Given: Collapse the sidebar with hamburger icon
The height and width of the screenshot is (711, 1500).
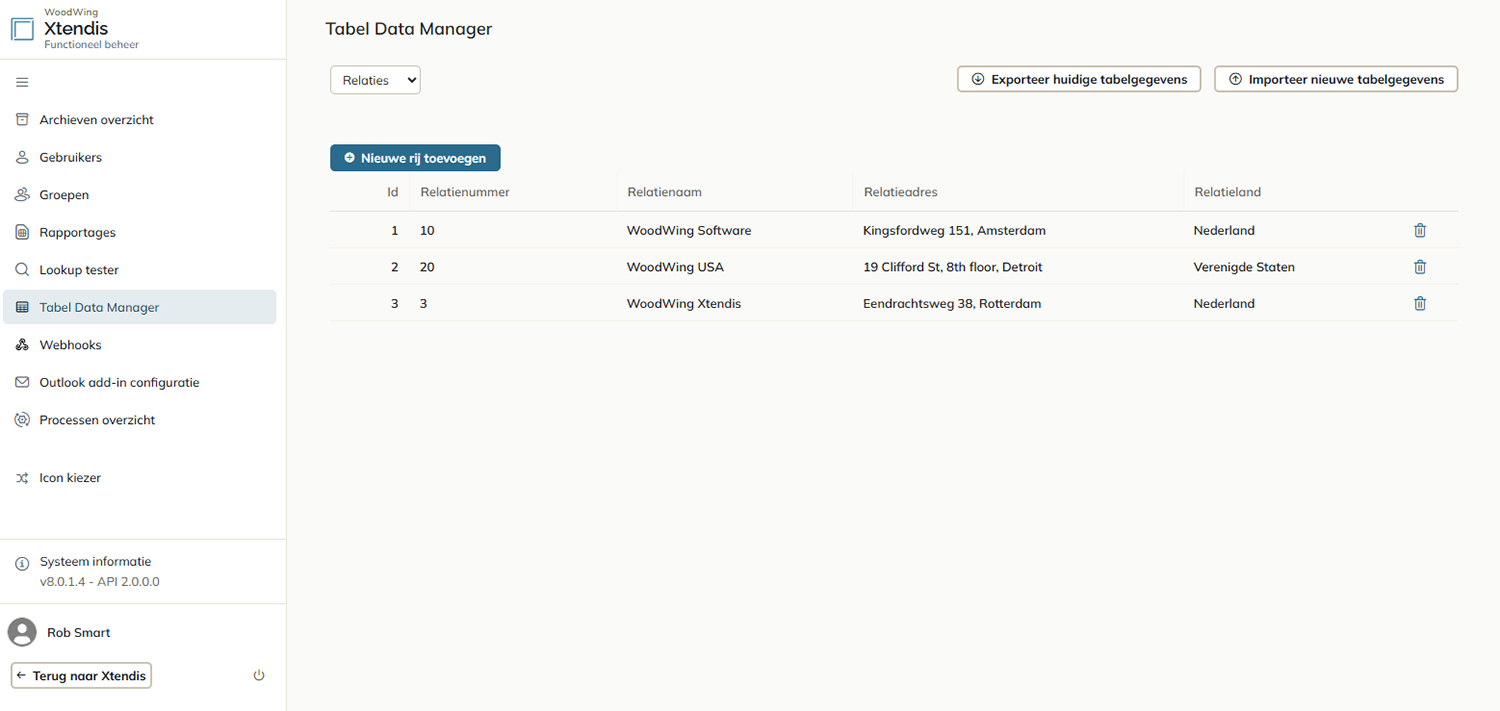Looking at the screenshot, I should pyautogui.click(x=22, y=82).
